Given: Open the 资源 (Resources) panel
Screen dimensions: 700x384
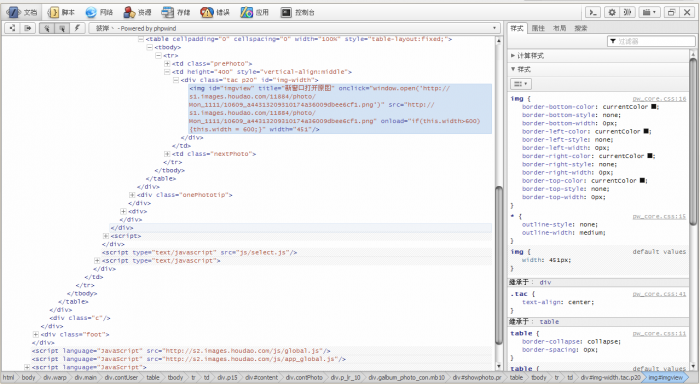Looking at the screenshot, I should click(x=138, y=13).
